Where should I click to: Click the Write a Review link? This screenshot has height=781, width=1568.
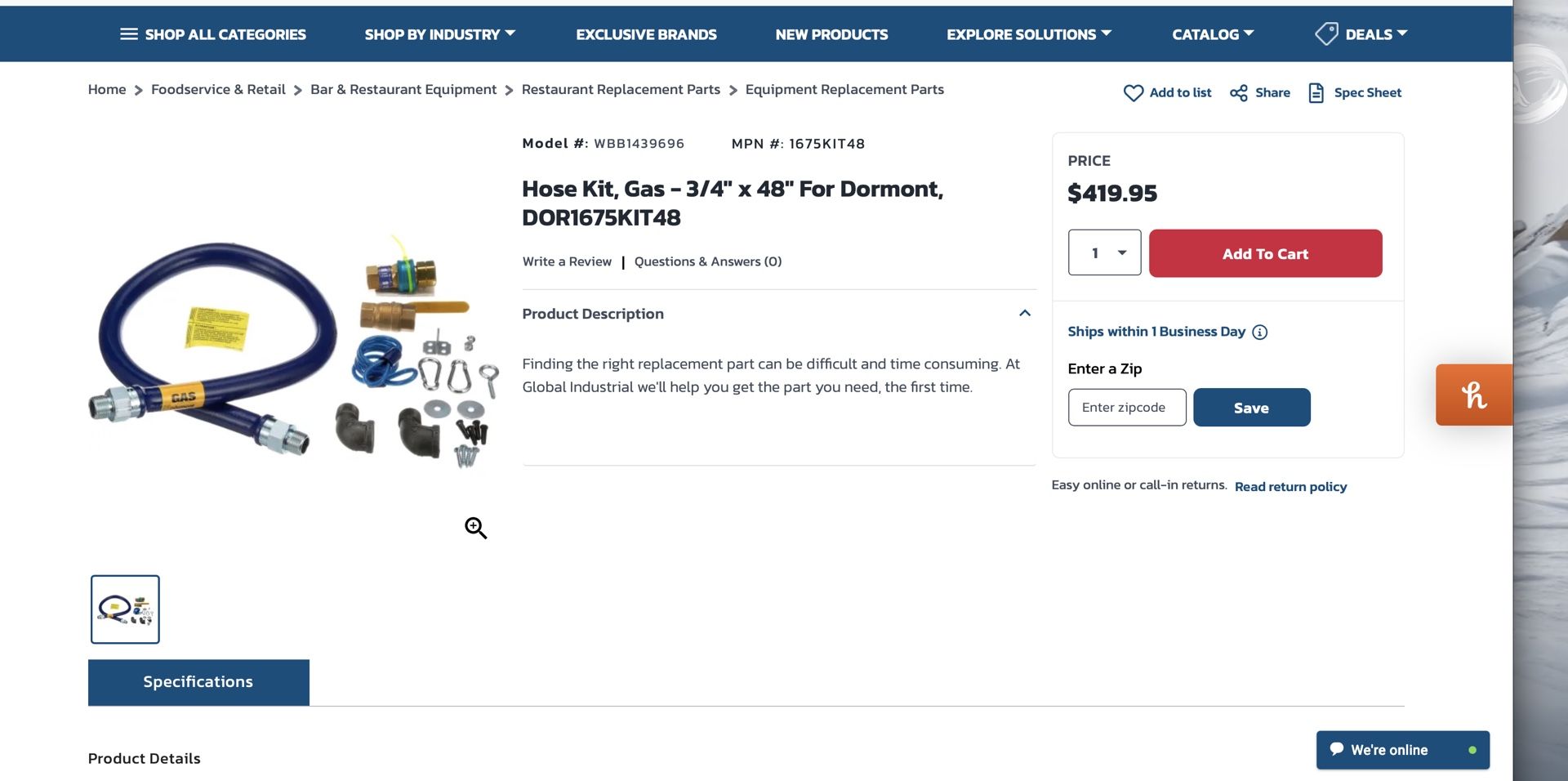566,261
